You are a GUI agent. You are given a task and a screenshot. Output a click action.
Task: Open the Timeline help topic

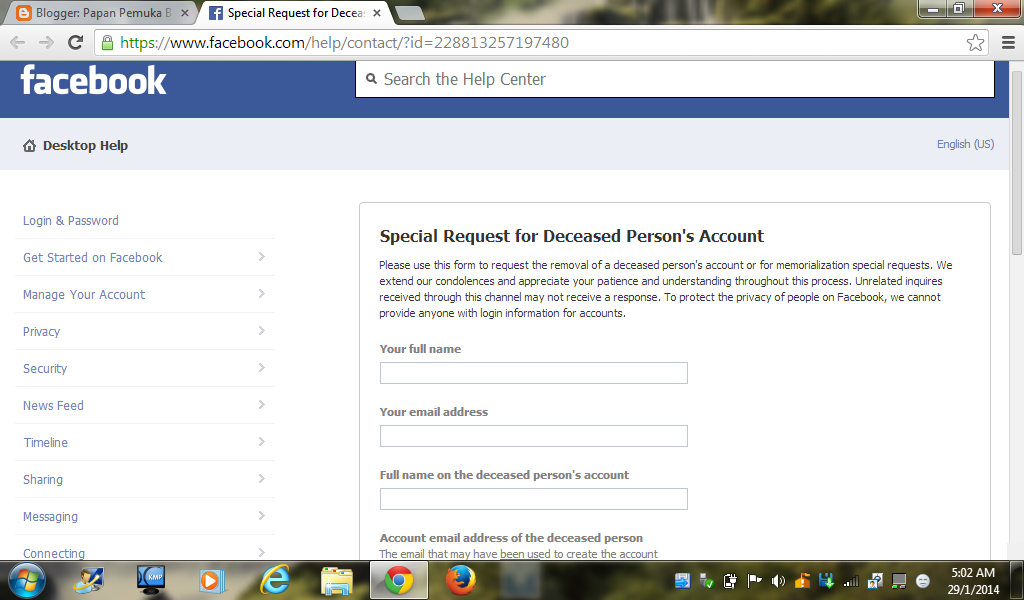[x=45, y=443]
